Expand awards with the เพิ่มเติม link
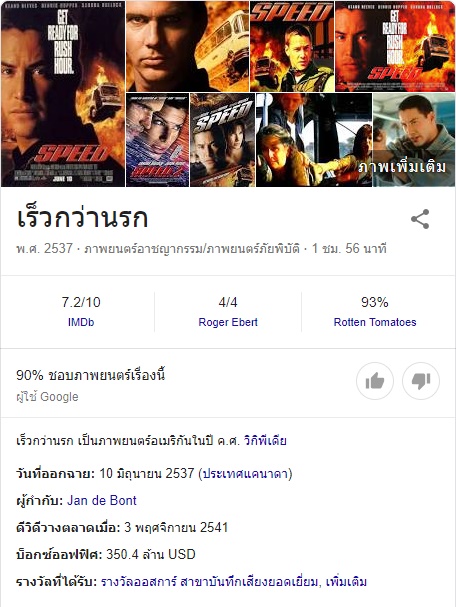 point(346,581)
